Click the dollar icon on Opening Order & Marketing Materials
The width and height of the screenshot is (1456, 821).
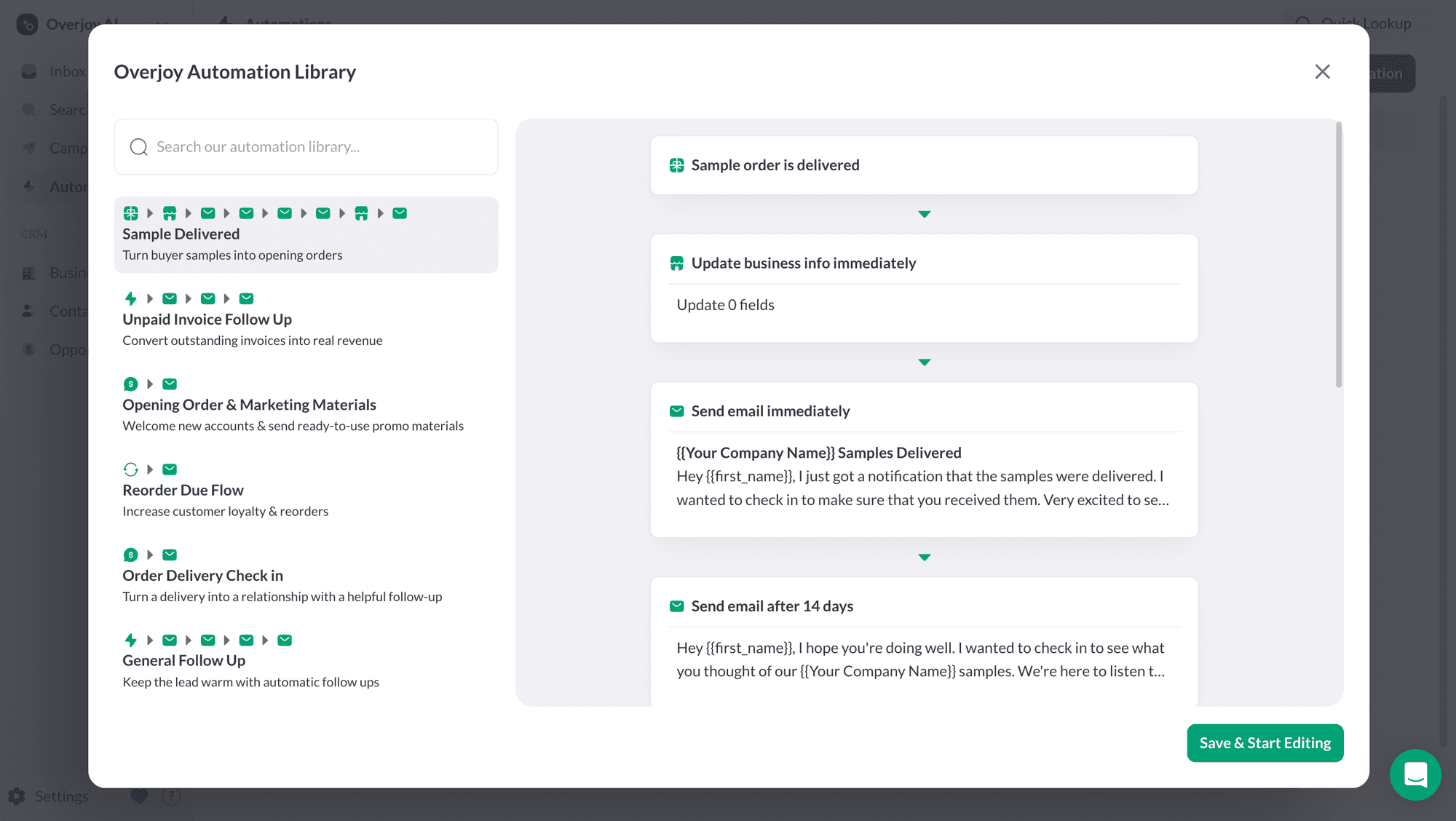pos(131,384)
